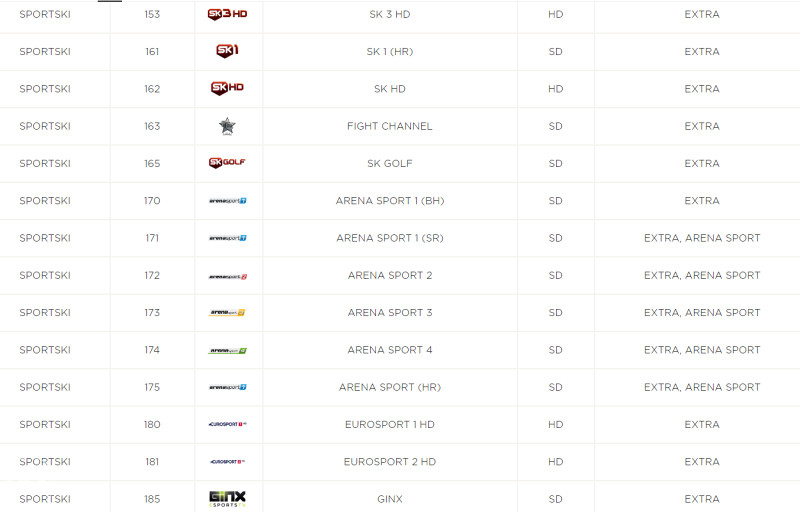Viewport: 800px width, 512px height.
Task: Click the Arena Sport 3 yellow logo
Action: [x=227, y=313]
